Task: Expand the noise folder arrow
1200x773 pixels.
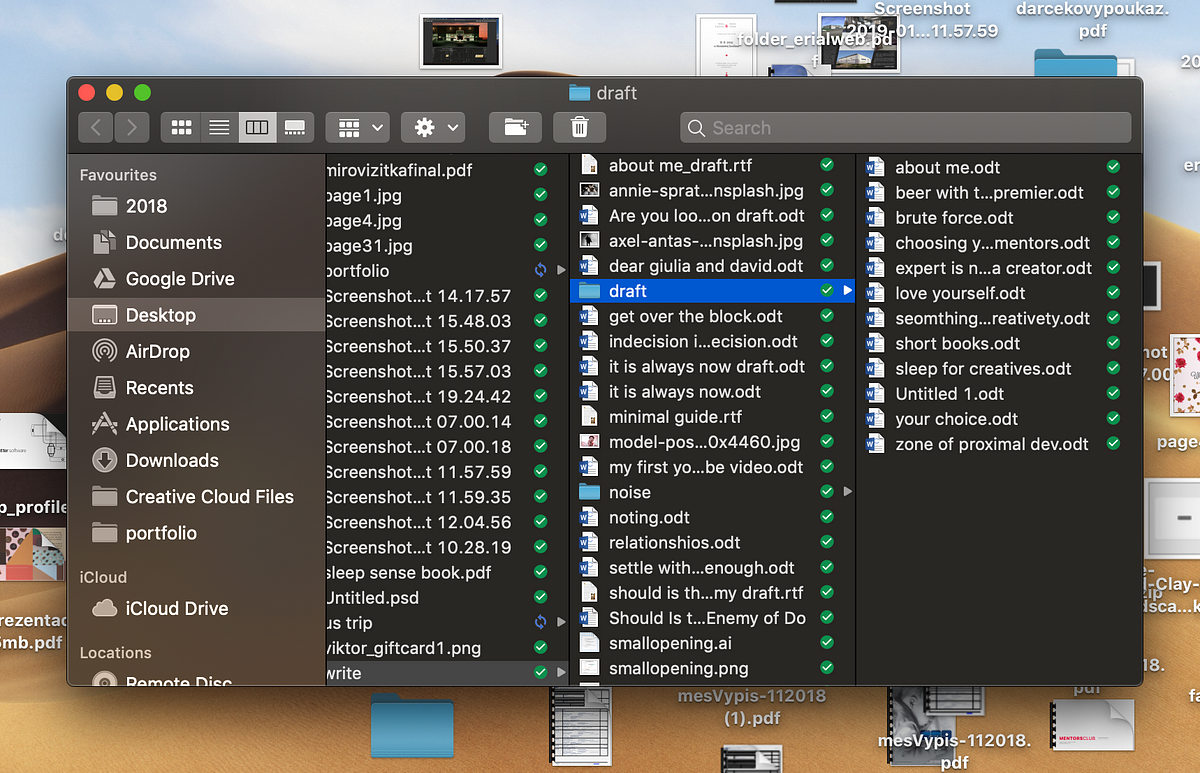Action: pyautogui.click(x=848, y=492)
